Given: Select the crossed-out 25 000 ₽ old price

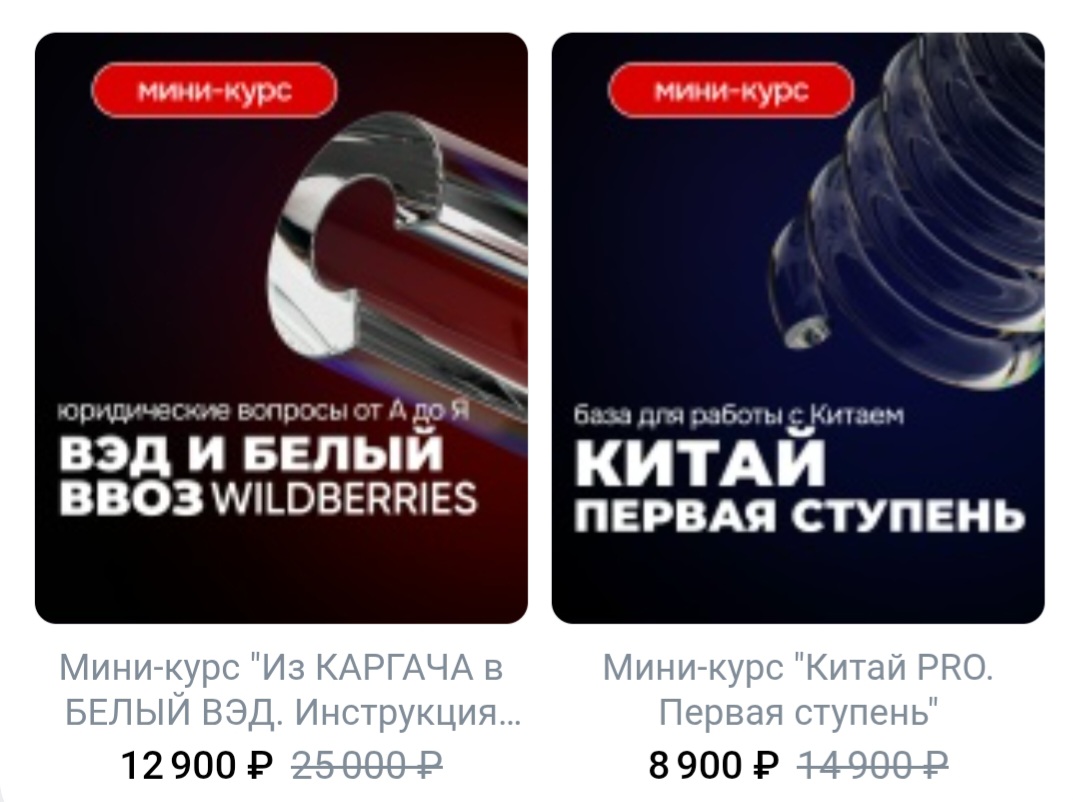Looking at the screenshot, I should (x=367, y=764).
